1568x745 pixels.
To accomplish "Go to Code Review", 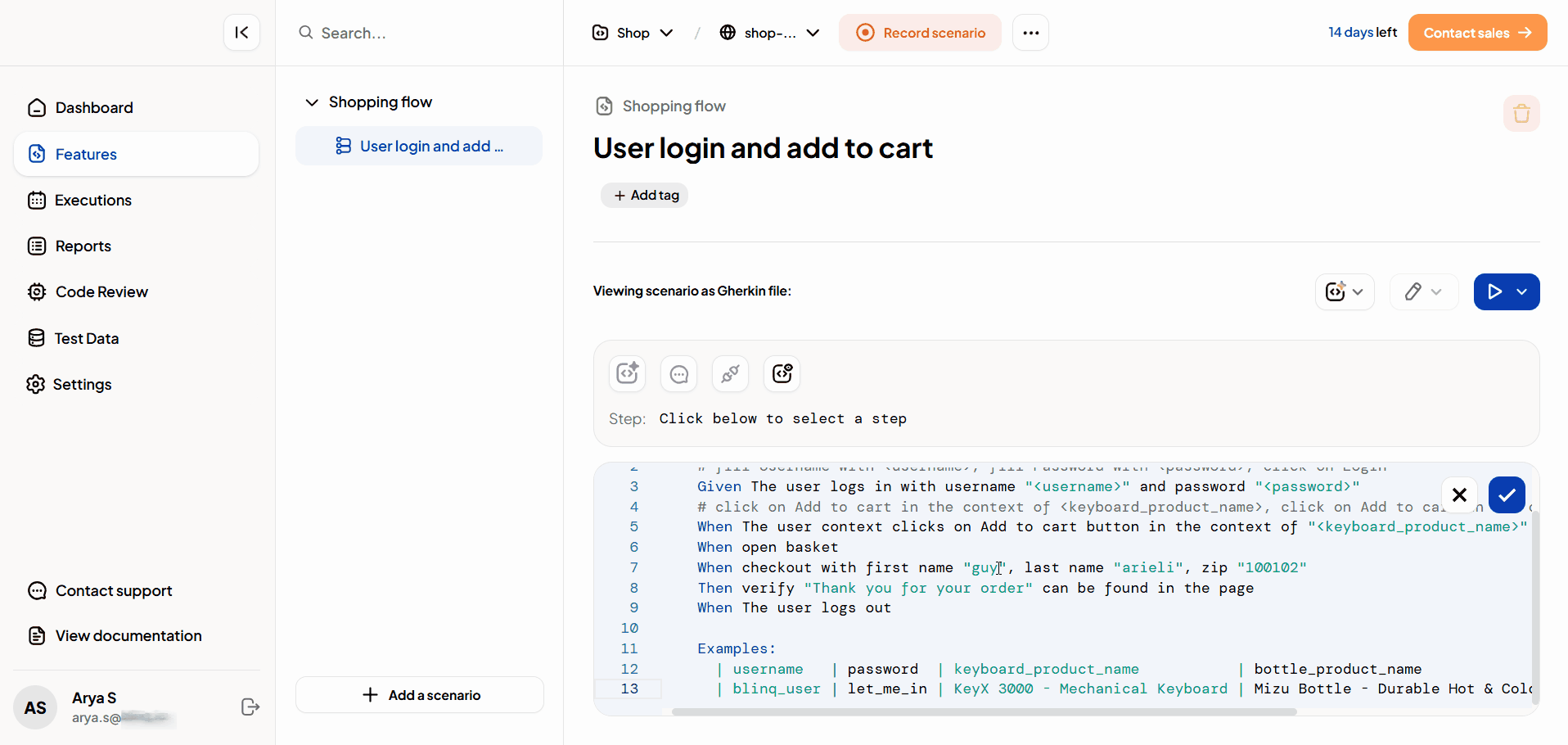I will pos(101,291).
